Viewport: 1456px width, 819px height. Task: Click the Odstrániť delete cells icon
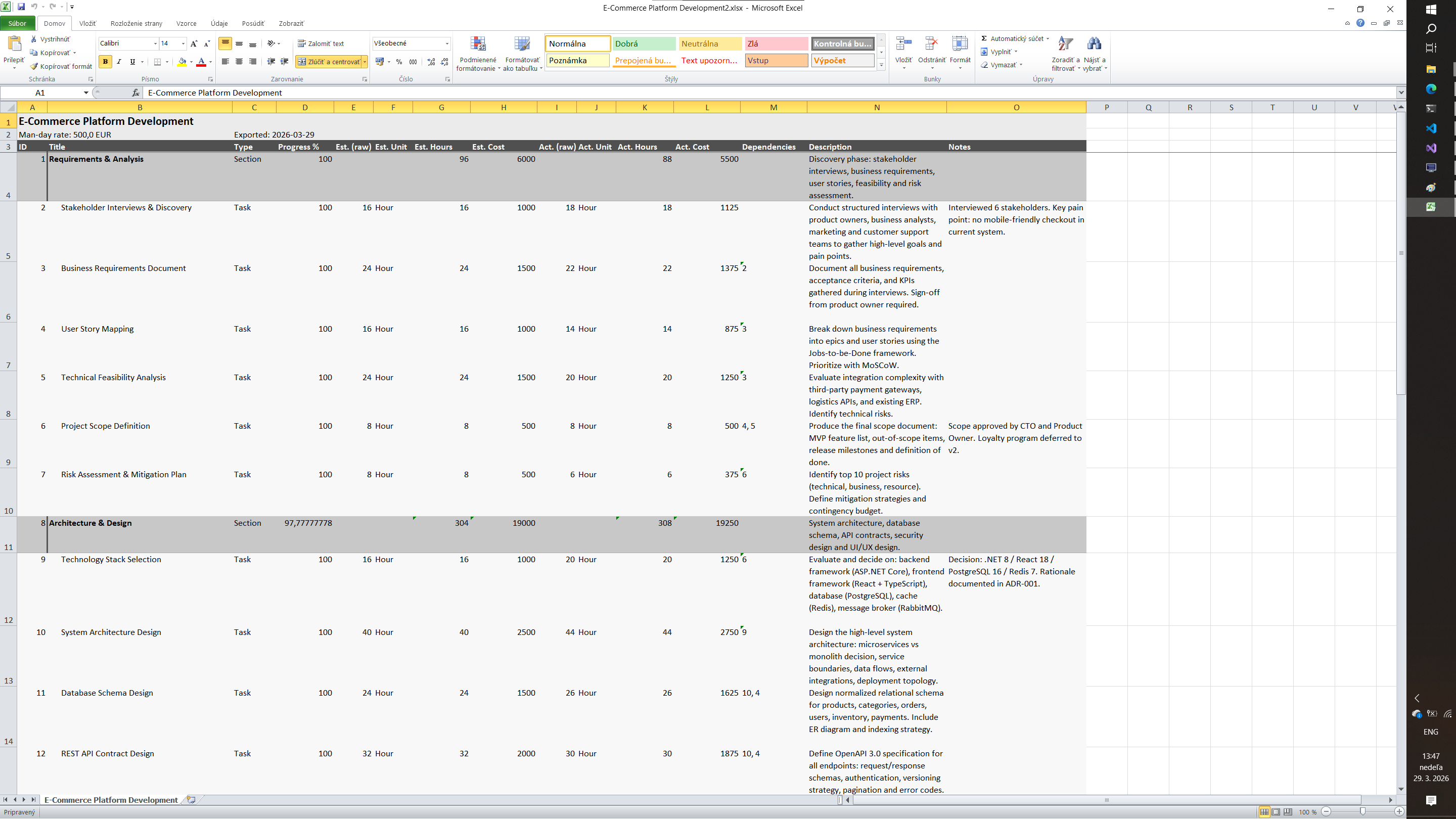click(931, 44)
